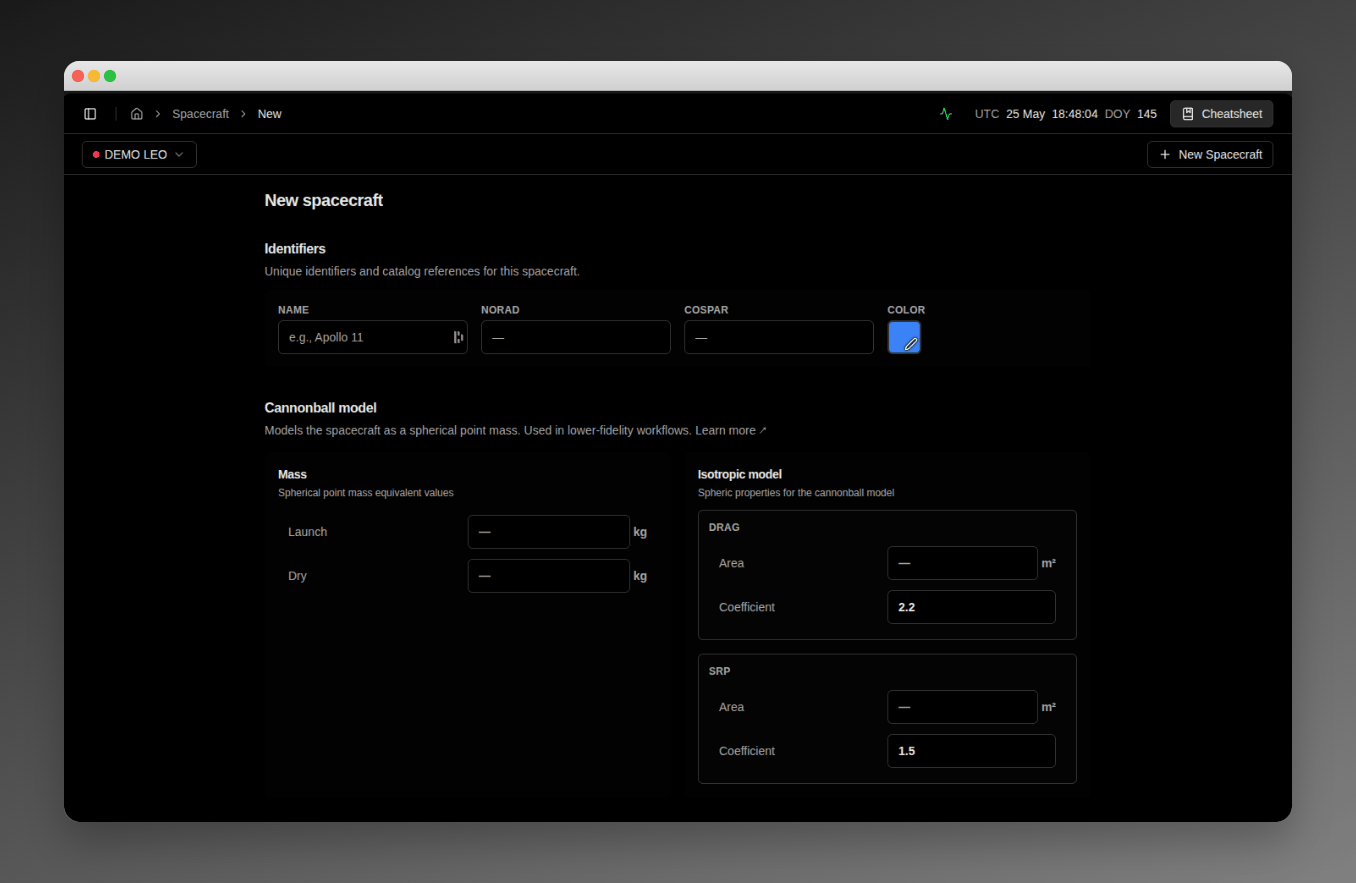This screenshot has width=1356, height=883.
Task: Focus the Name input field
Action: tap(373, 337)
